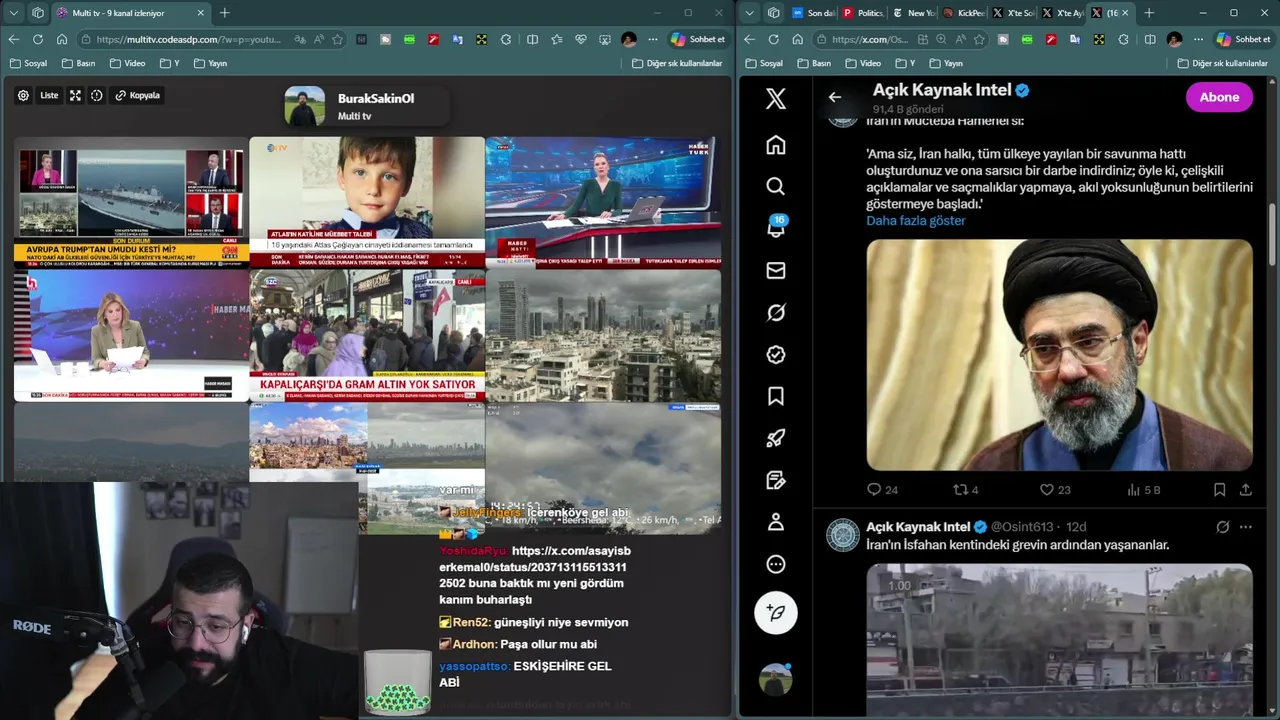This screenshot has width=1280, height=720.
Task: Switch to the New Yo... tab in right browser
Action: pos(913,13)
